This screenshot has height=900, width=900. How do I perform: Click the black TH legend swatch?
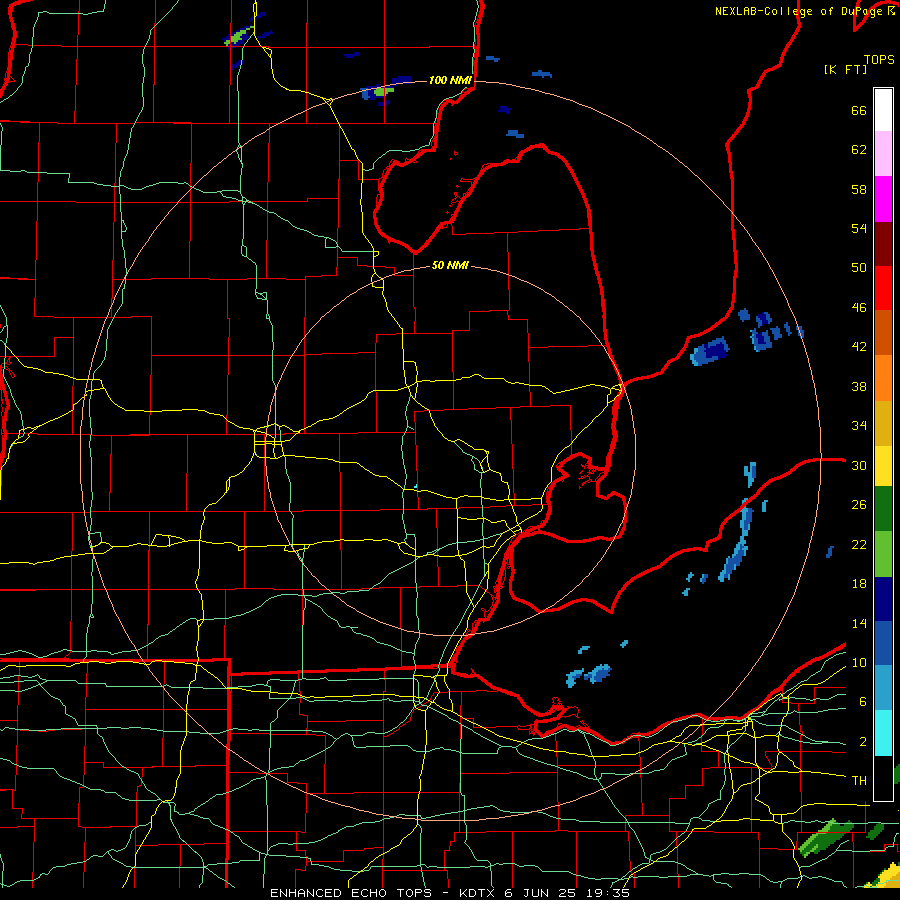(x=883, y=778)
